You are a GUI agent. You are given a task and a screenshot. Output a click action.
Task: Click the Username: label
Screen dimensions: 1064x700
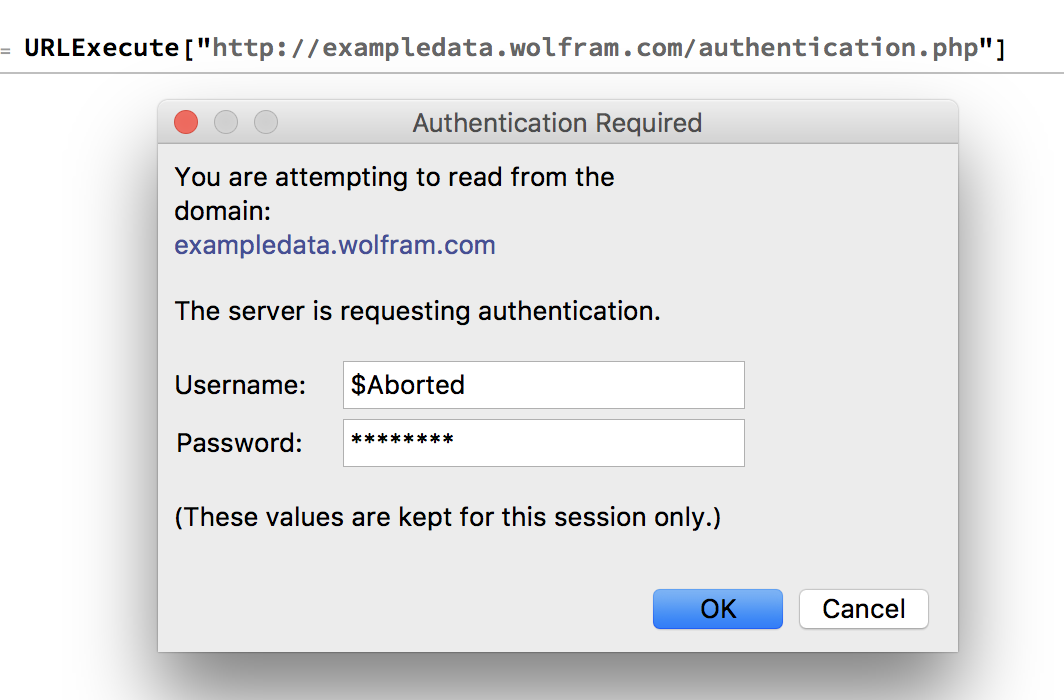(x=240, y=385)
